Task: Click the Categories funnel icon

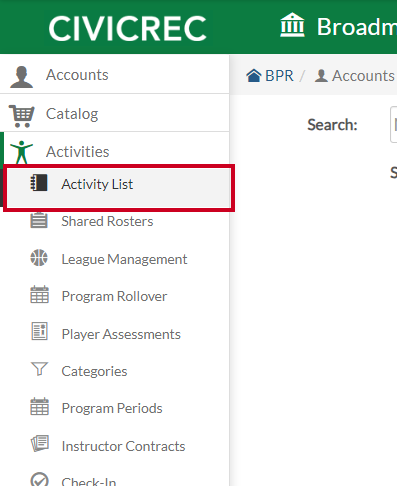Action: pyautogui.click(x=39, y=369)
